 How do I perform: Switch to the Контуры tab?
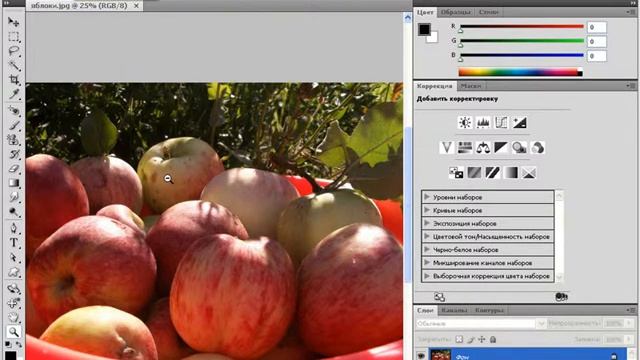pos(489,310)
